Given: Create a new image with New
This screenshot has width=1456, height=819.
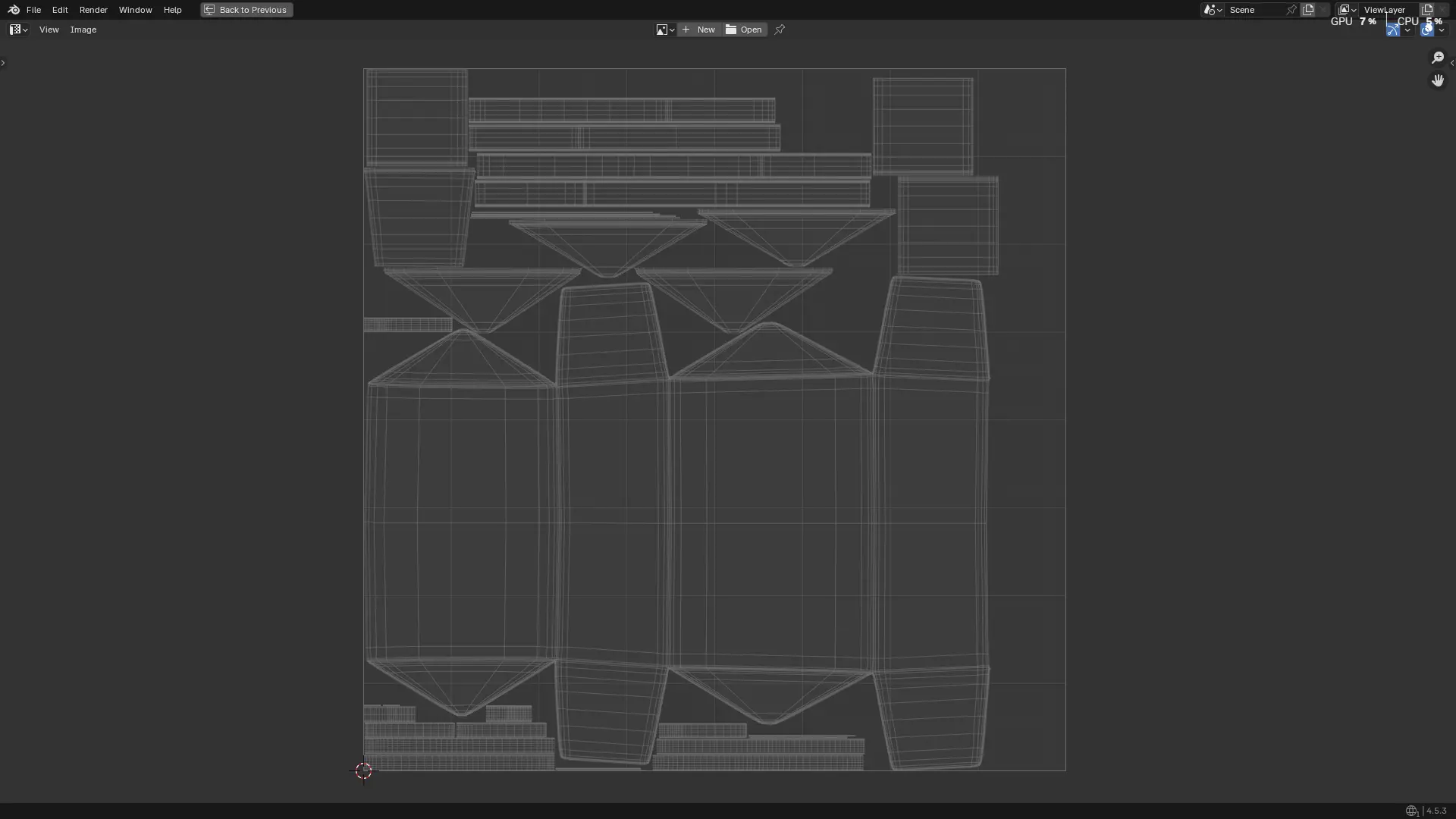Looking at the screenshot, I should pos(698,30).
